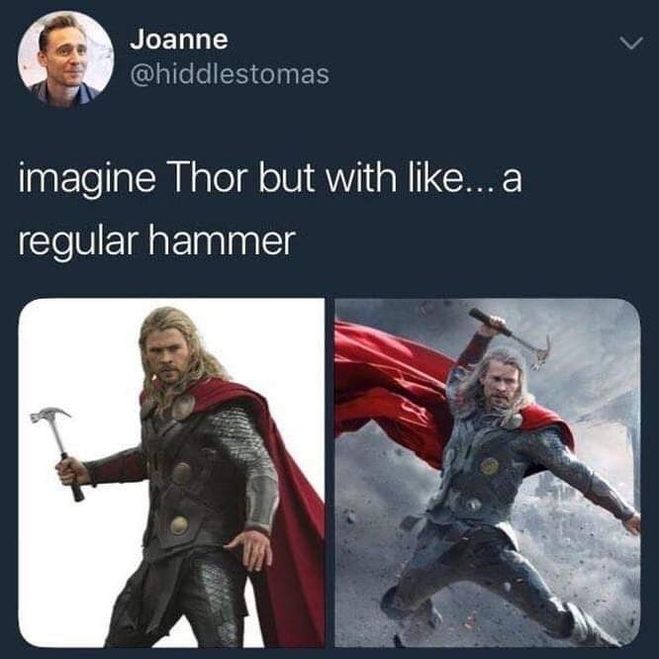Viewport: 659px width, 659px height.
Task: Open the right image with gray background
Action: point(488,473)
